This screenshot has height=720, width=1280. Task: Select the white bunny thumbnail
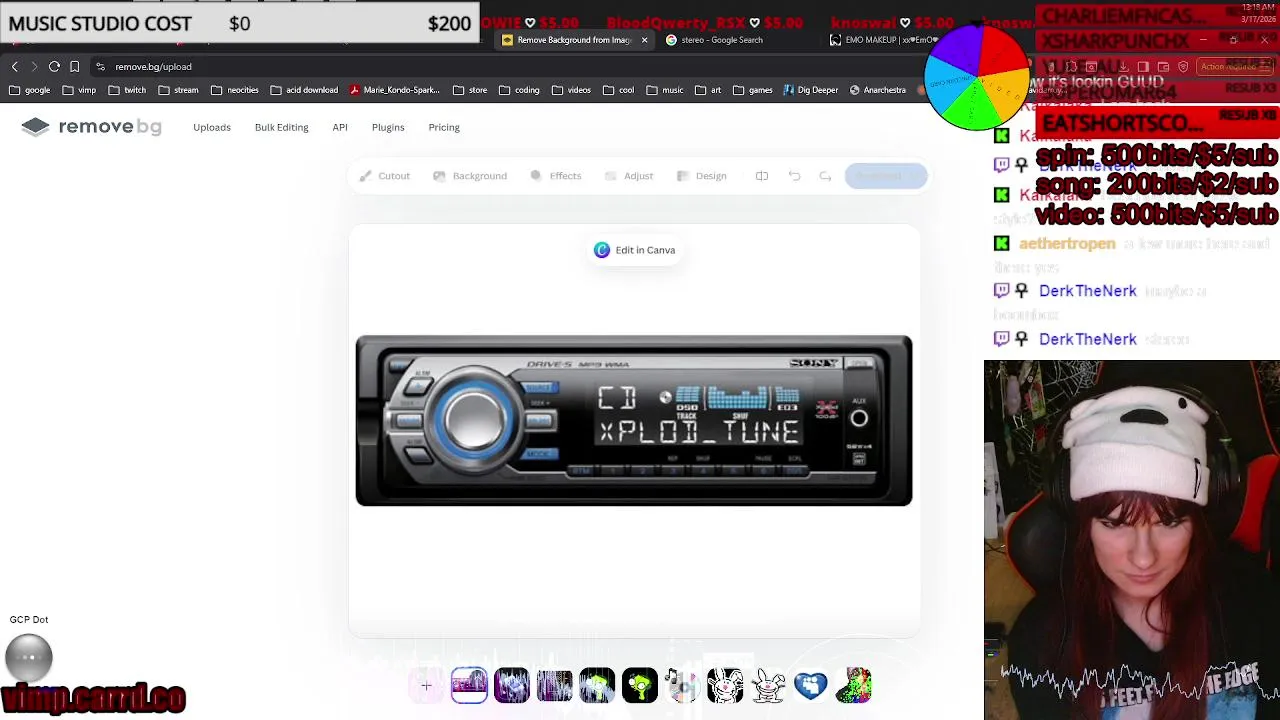[768, 686]
